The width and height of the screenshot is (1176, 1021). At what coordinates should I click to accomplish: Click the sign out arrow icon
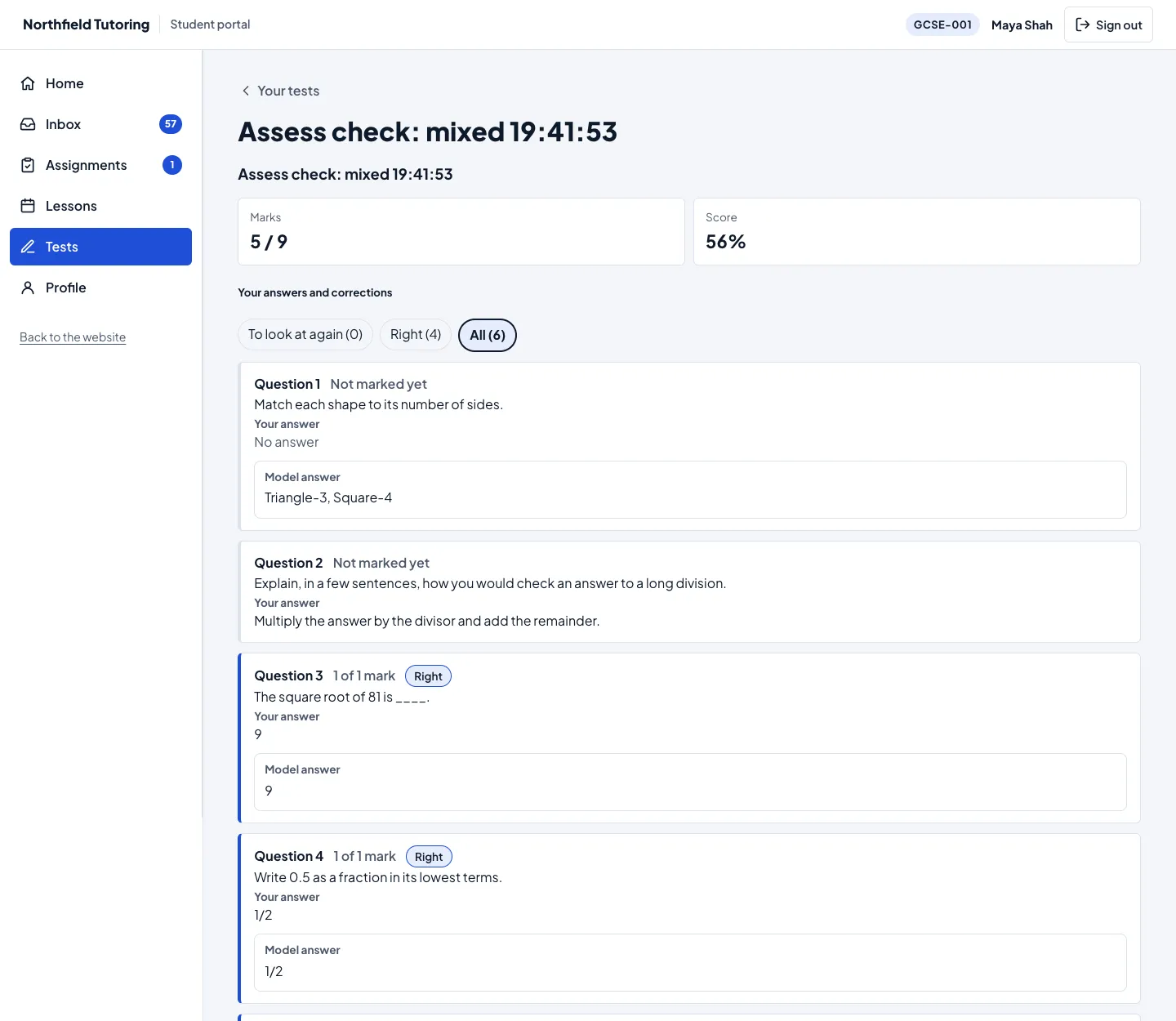coord(1083,25)
